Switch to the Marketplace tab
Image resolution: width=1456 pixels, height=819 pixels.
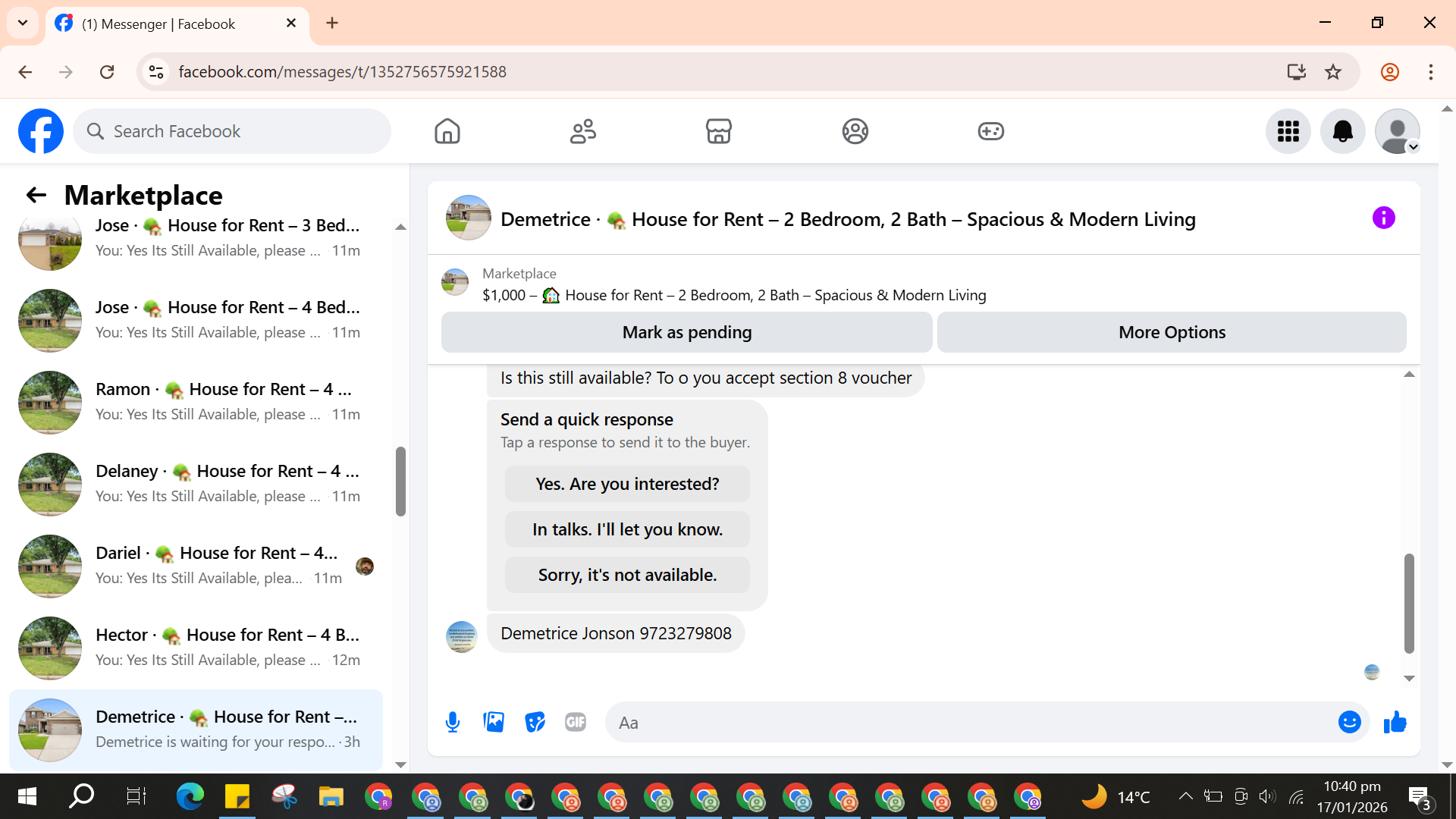[x=718, y=131]
